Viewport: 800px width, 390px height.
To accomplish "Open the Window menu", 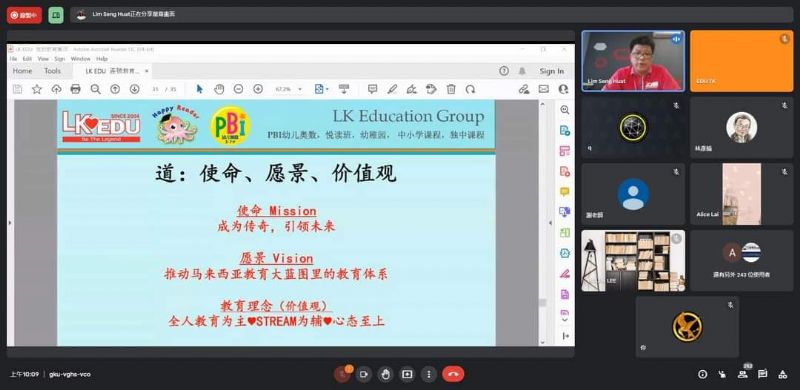I will (81, 59).
